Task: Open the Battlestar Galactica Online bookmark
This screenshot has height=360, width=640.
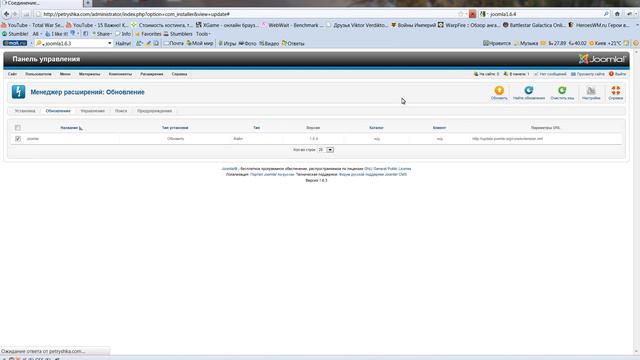Action: (533, 25)
